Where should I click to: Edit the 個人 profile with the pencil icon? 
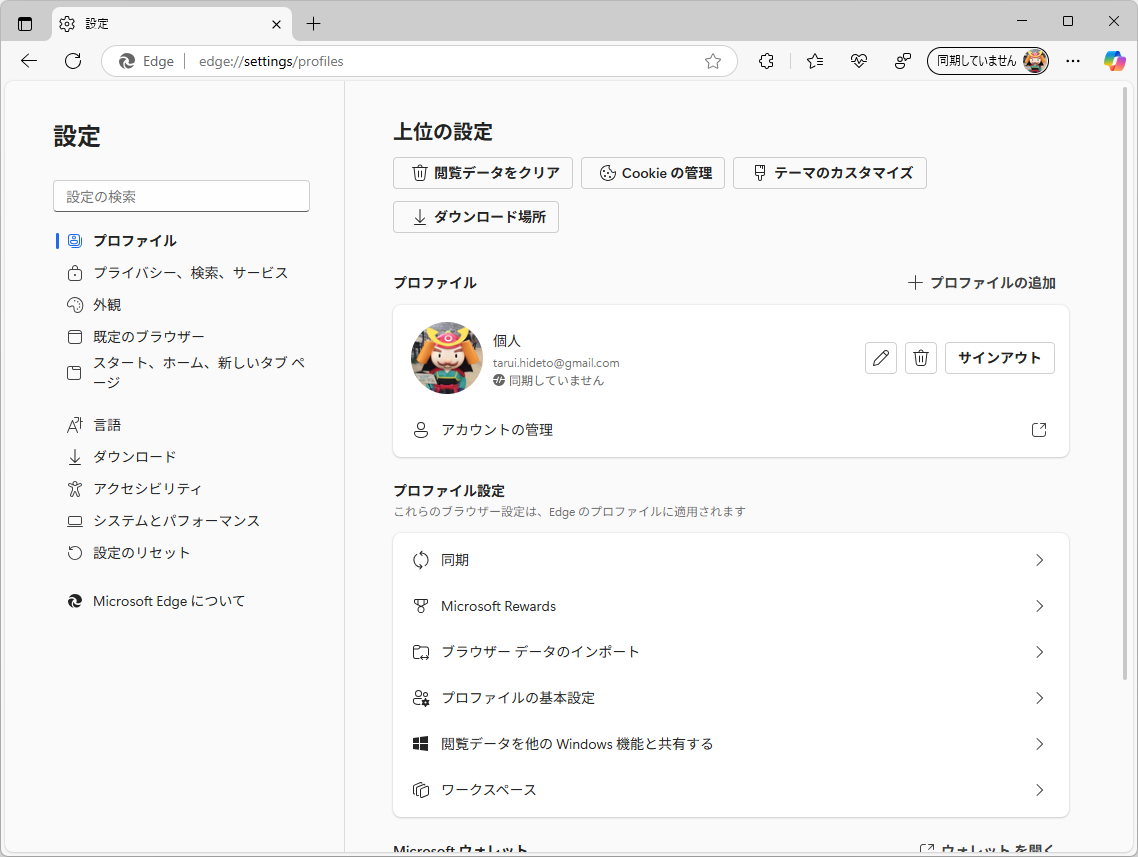click(x=881, y=358)
